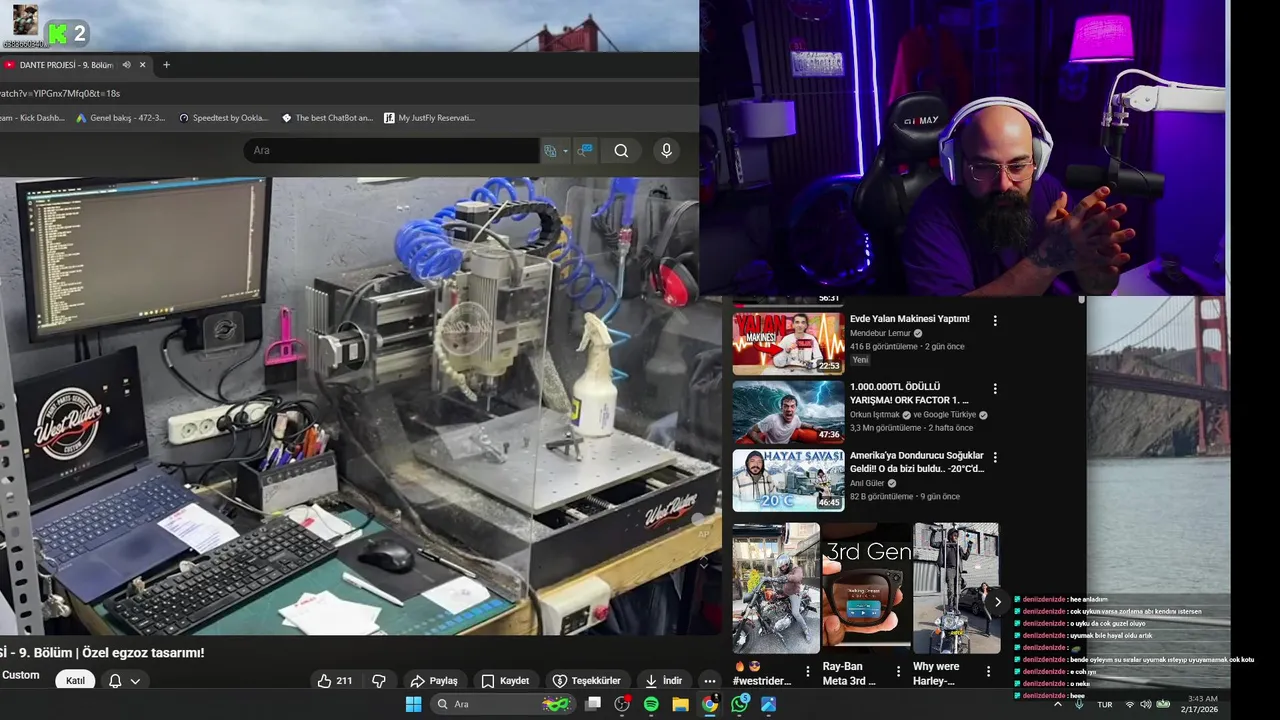Open File Explorer from the taskbar

tap(680, 704)
